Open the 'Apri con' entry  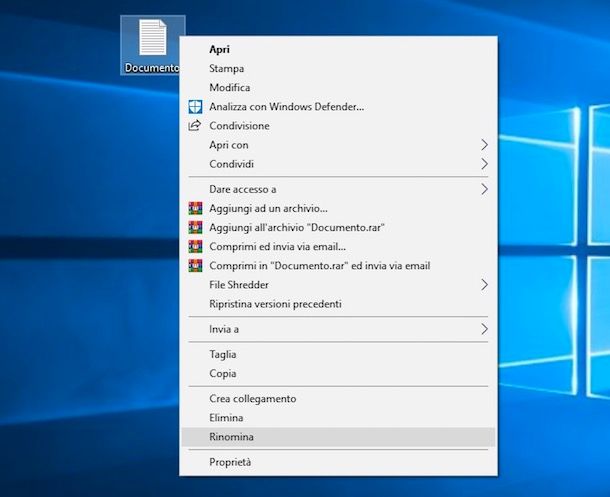click(x=338, y=145)
